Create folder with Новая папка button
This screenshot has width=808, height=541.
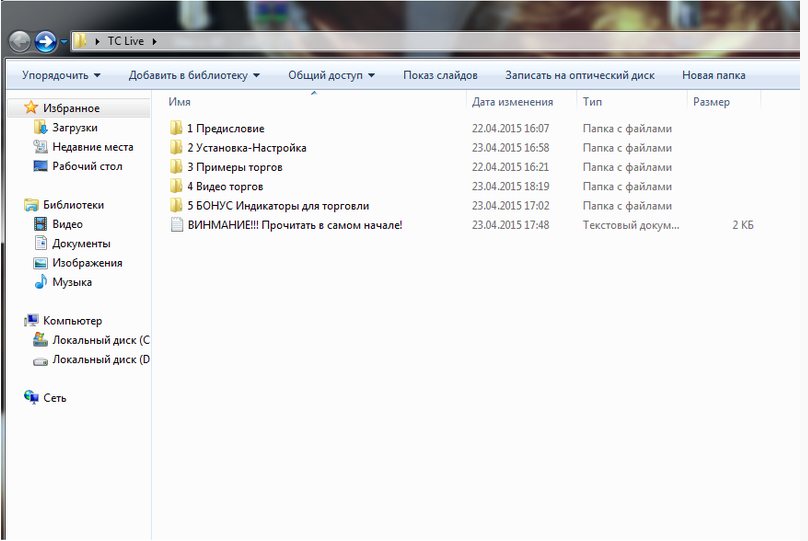coord(713,75)
